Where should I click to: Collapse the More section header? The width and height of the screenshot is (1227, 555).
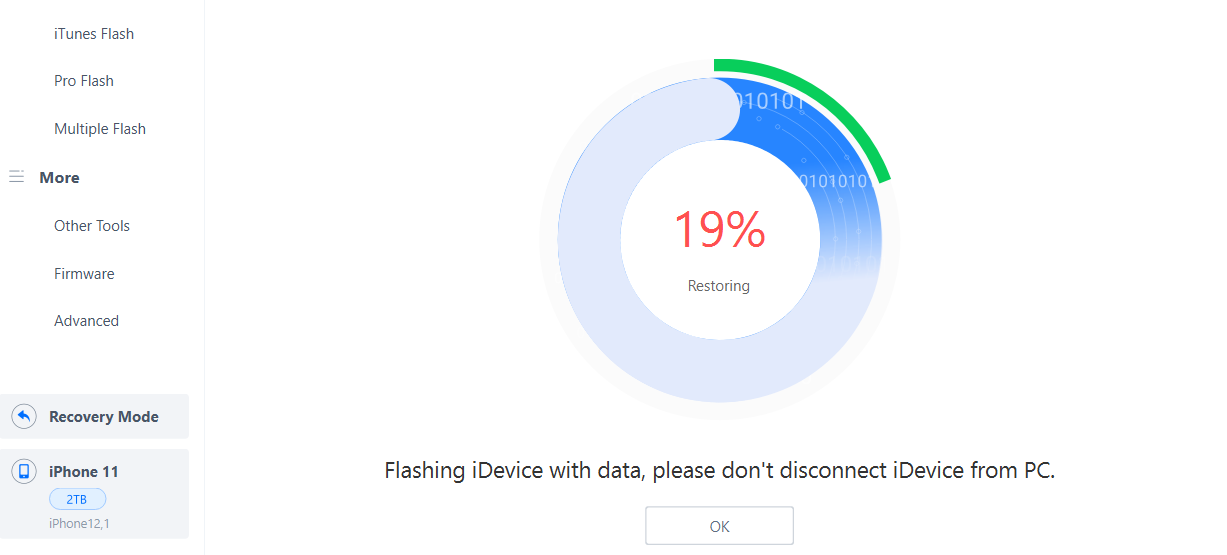point(59,177)
